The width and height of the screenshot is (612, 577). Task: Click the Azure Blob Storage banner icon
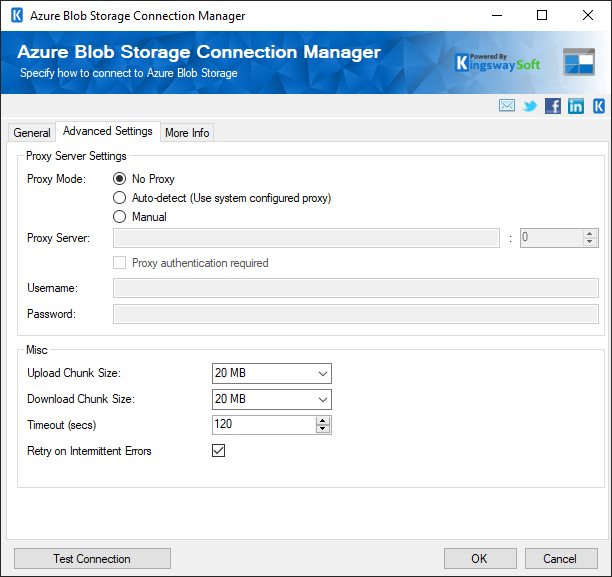(579, 62)
